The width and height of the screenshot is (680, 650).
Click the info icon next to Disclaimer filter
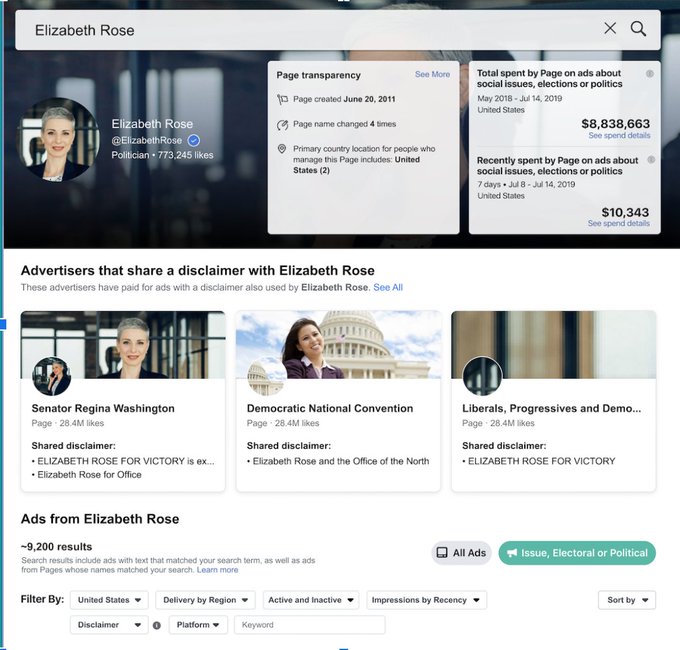click(157, 626)
